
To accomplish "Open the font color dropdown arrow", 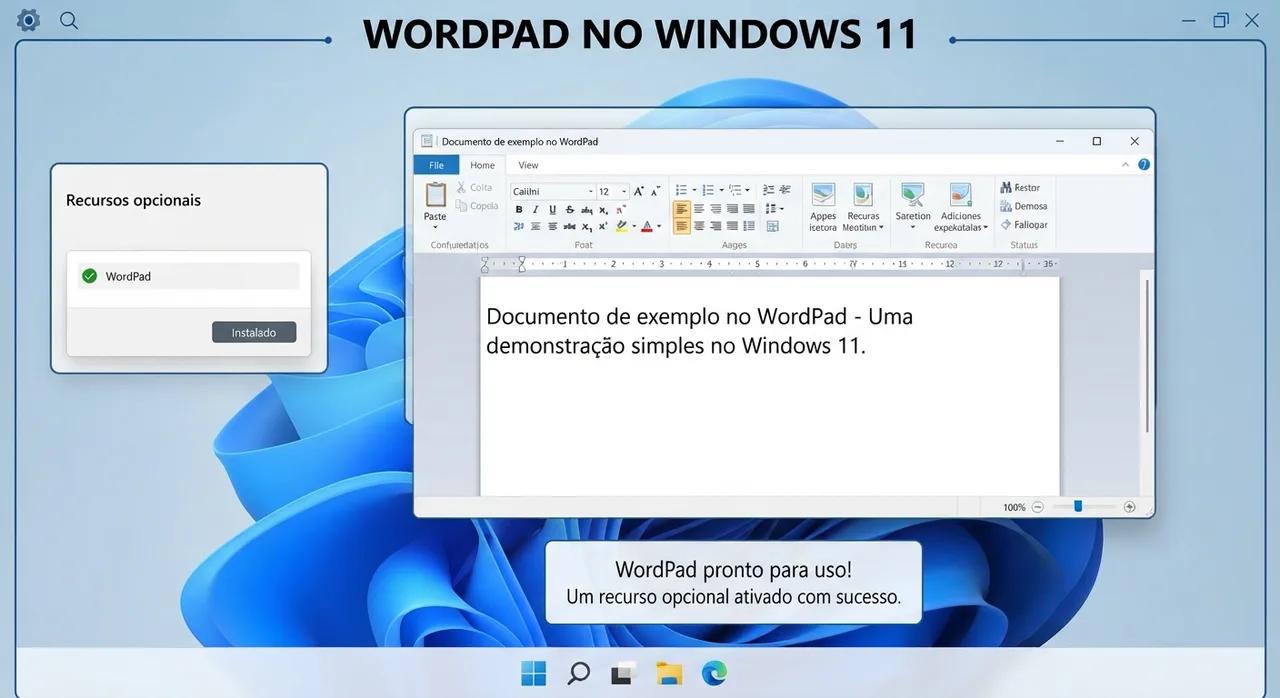I will 658,227.
